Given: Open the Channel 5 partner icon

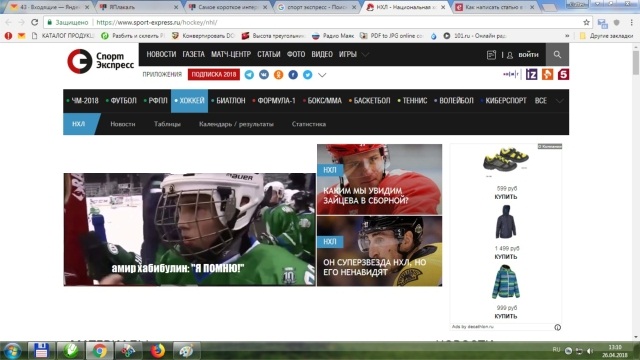Looking at the screenshot, I should pyautogui.click(x=563, y=74).
